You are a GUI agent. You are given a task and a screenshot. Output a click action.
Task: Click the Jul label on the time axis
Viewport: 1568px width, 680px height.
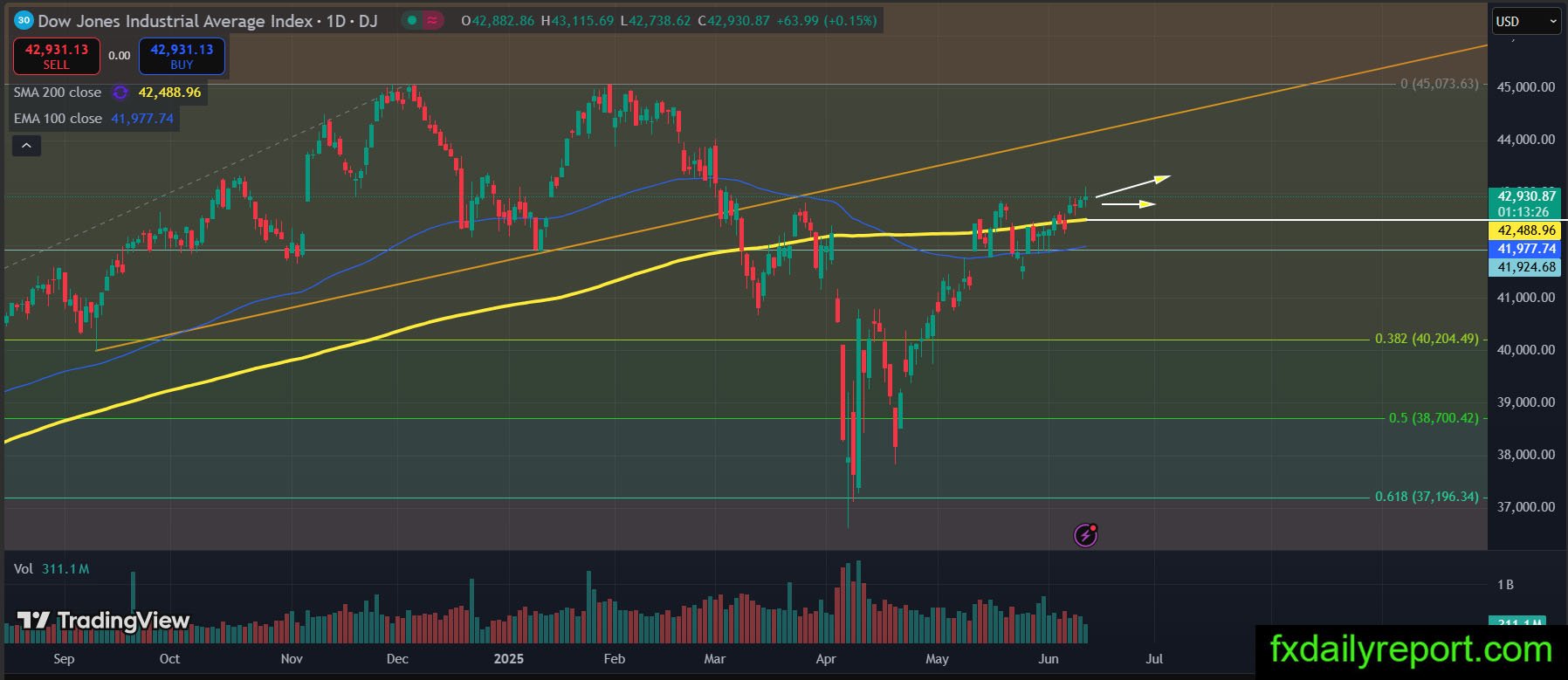pos(1154,659)
